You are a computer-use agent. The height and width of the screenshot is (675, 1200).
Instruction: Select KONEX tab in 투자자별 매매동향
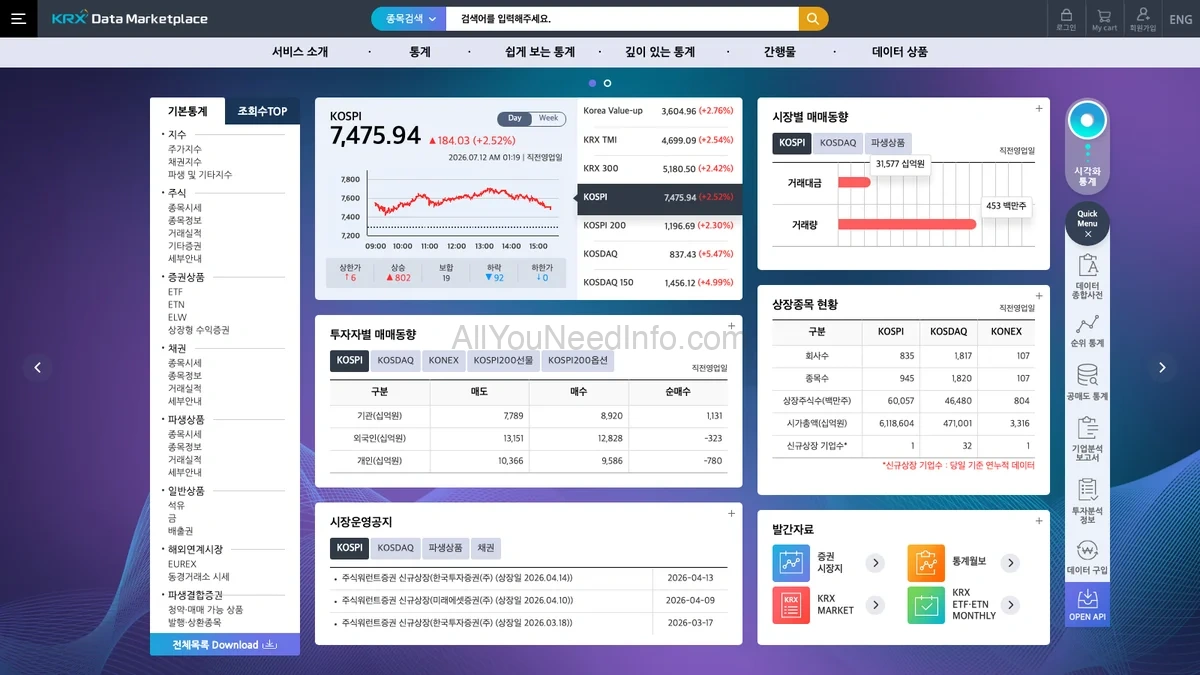pos(443,361)
